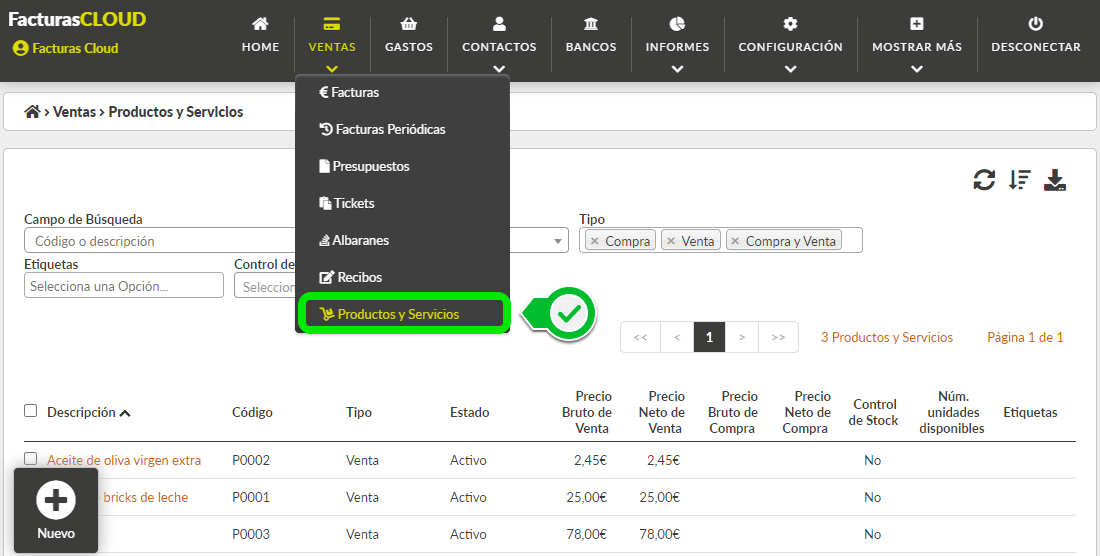The image size is (1100, 556).
Task: Go to first page button
Action: pos(640,337)
